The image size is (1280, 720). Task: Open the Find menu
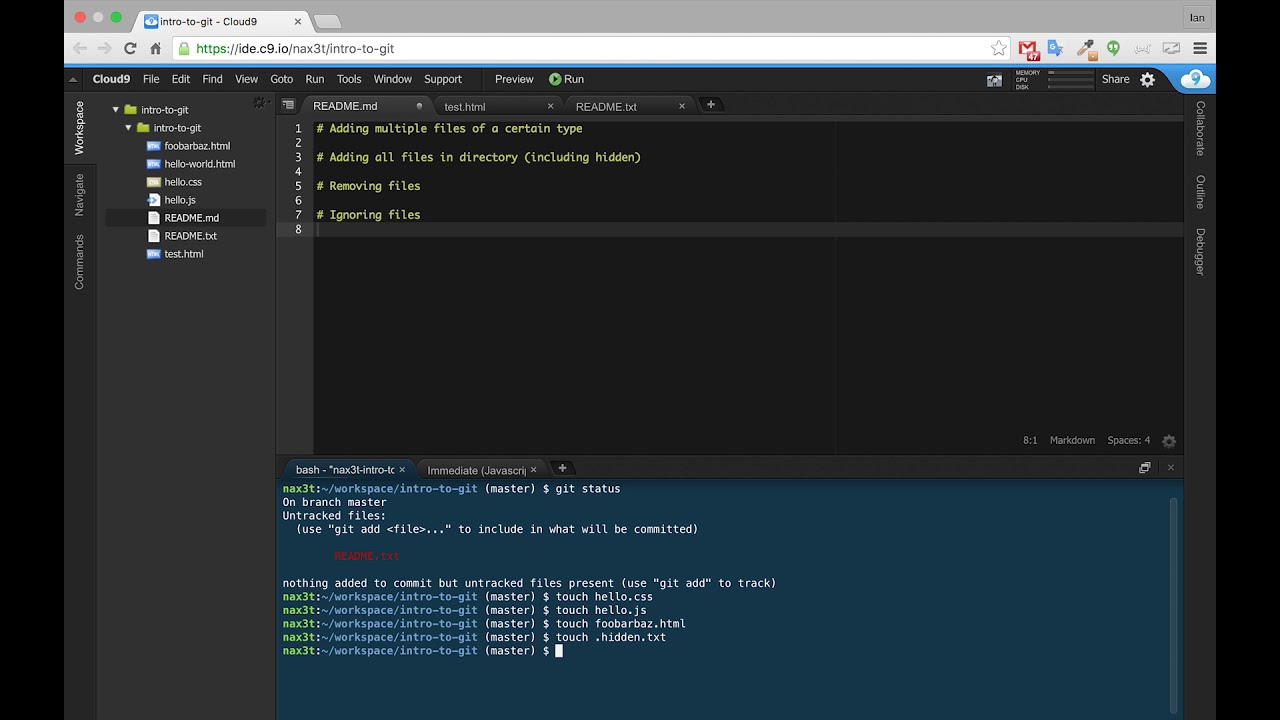point(212,79)
